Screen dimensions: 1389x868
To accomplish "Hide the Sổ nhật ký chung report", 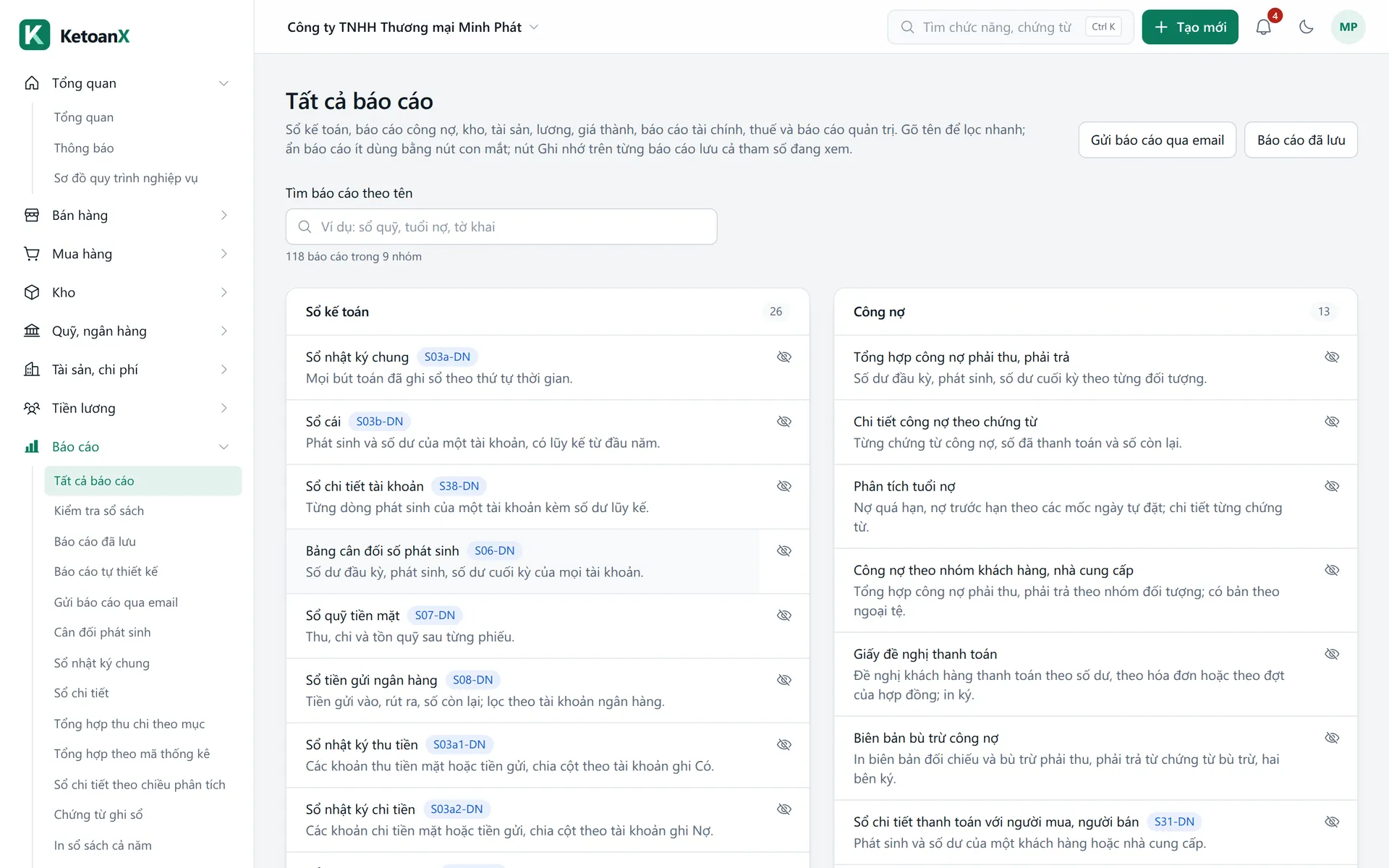I will click(783, 357).
